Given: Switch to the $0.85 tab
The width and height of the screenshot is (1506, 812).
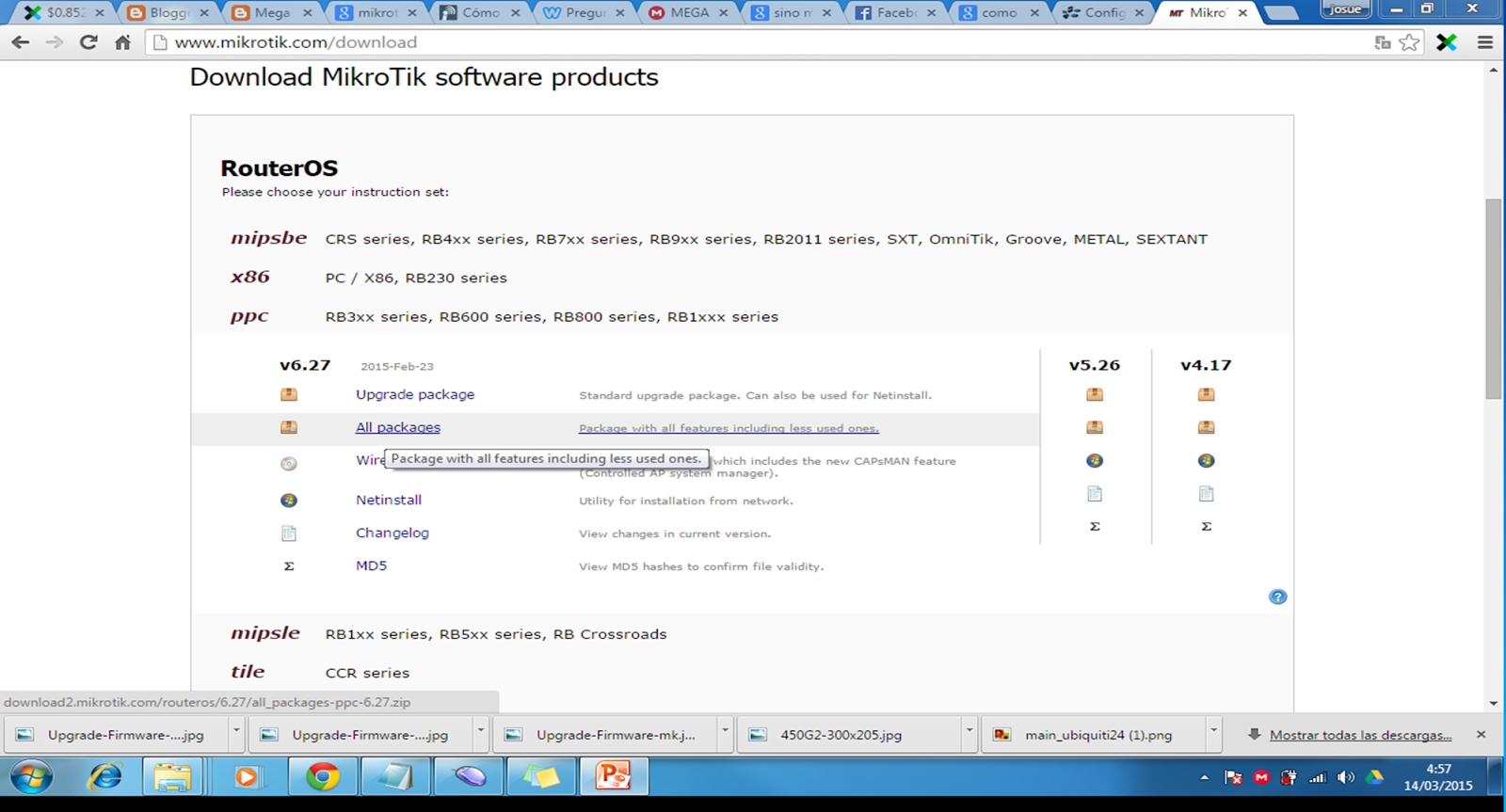Looking at the screenshot, I should pos(64,12).
